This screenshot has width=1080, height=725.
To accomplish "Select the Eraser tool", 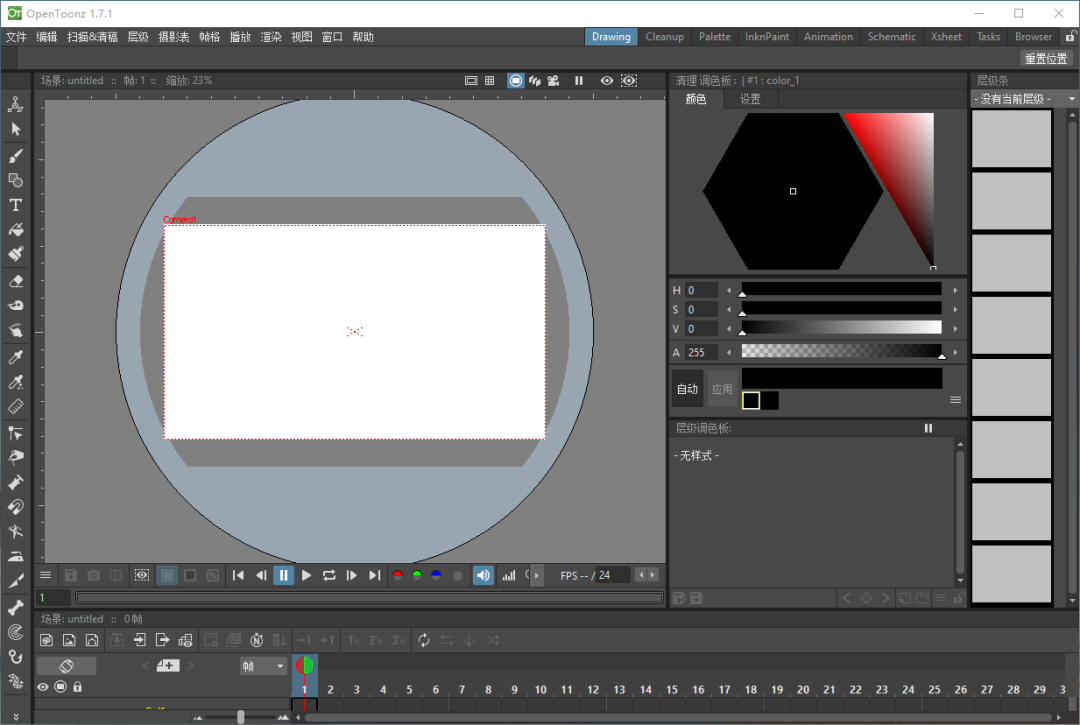I will click(15, 281).
